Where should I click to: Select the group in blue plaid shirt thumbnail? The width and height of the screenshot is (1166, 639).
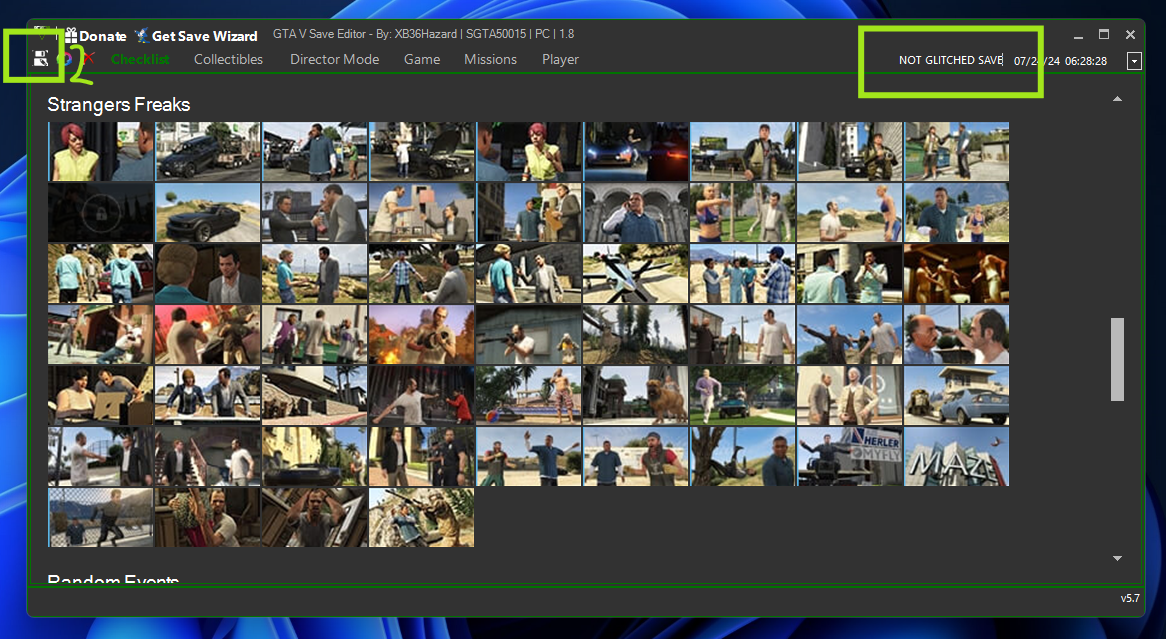point(743,274)
